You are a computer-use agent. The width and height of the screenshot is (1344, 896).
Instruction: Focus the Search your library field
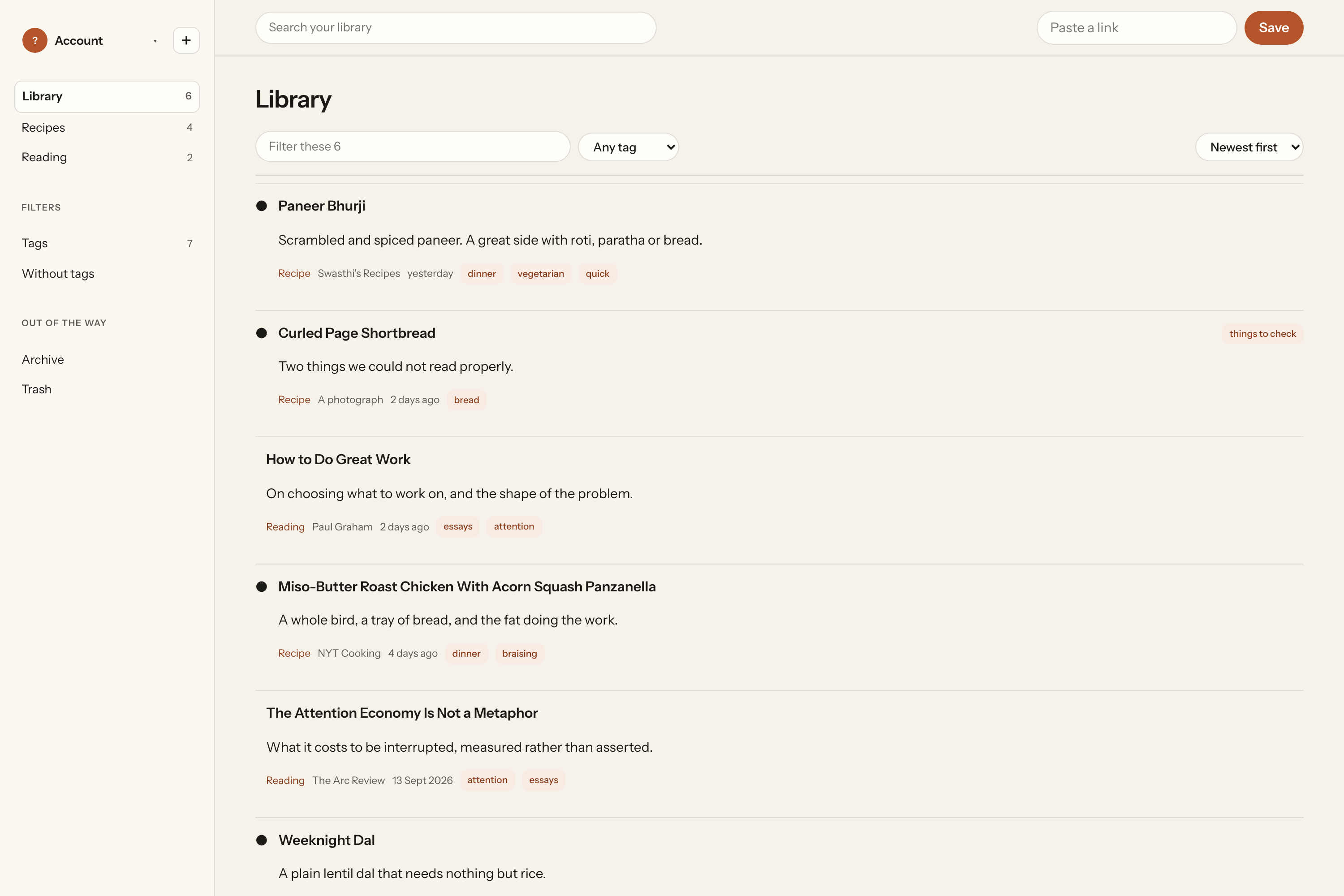tap(456, 27)
